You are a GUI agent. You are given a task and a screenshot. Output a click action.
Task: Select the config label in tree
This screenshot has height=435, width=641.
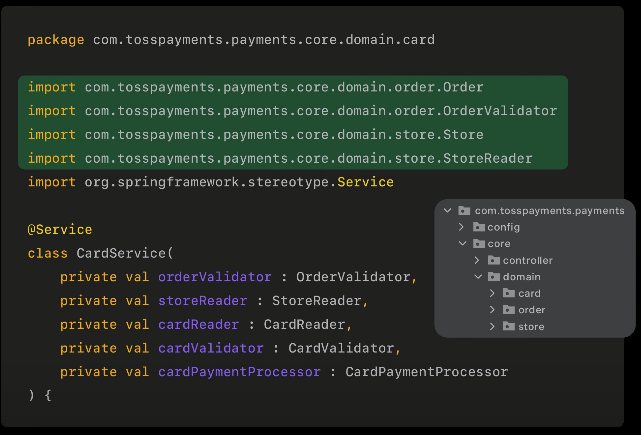tap(504, 227)
